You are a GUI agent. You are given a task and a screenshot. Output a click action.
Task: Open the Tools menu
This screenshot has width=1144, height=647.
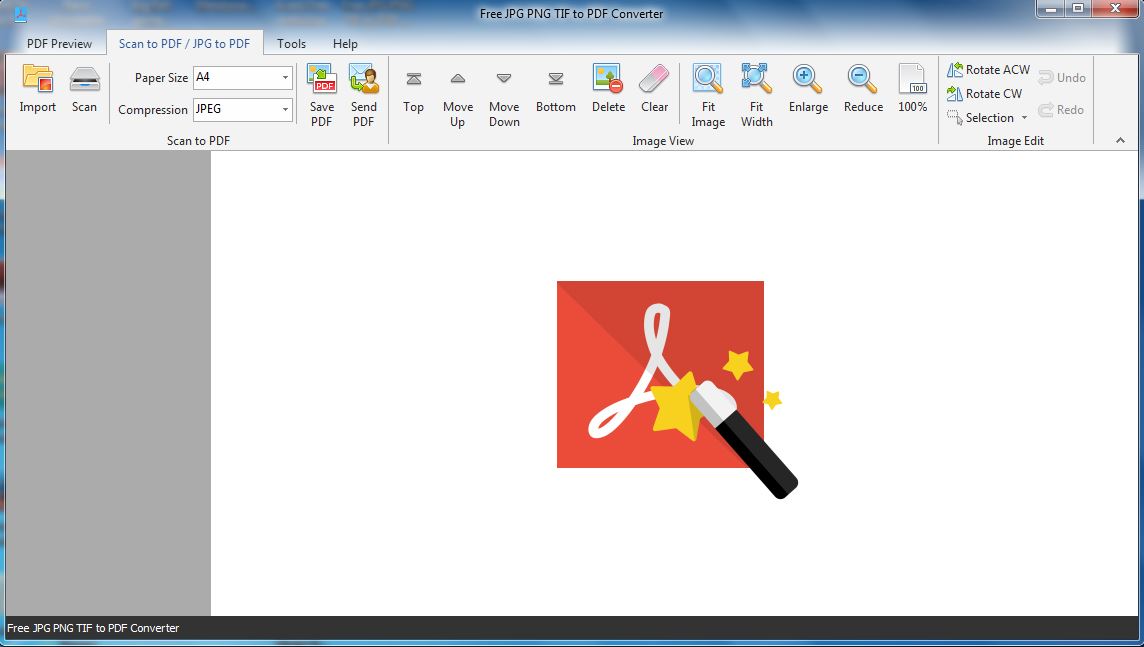[291, 43]
